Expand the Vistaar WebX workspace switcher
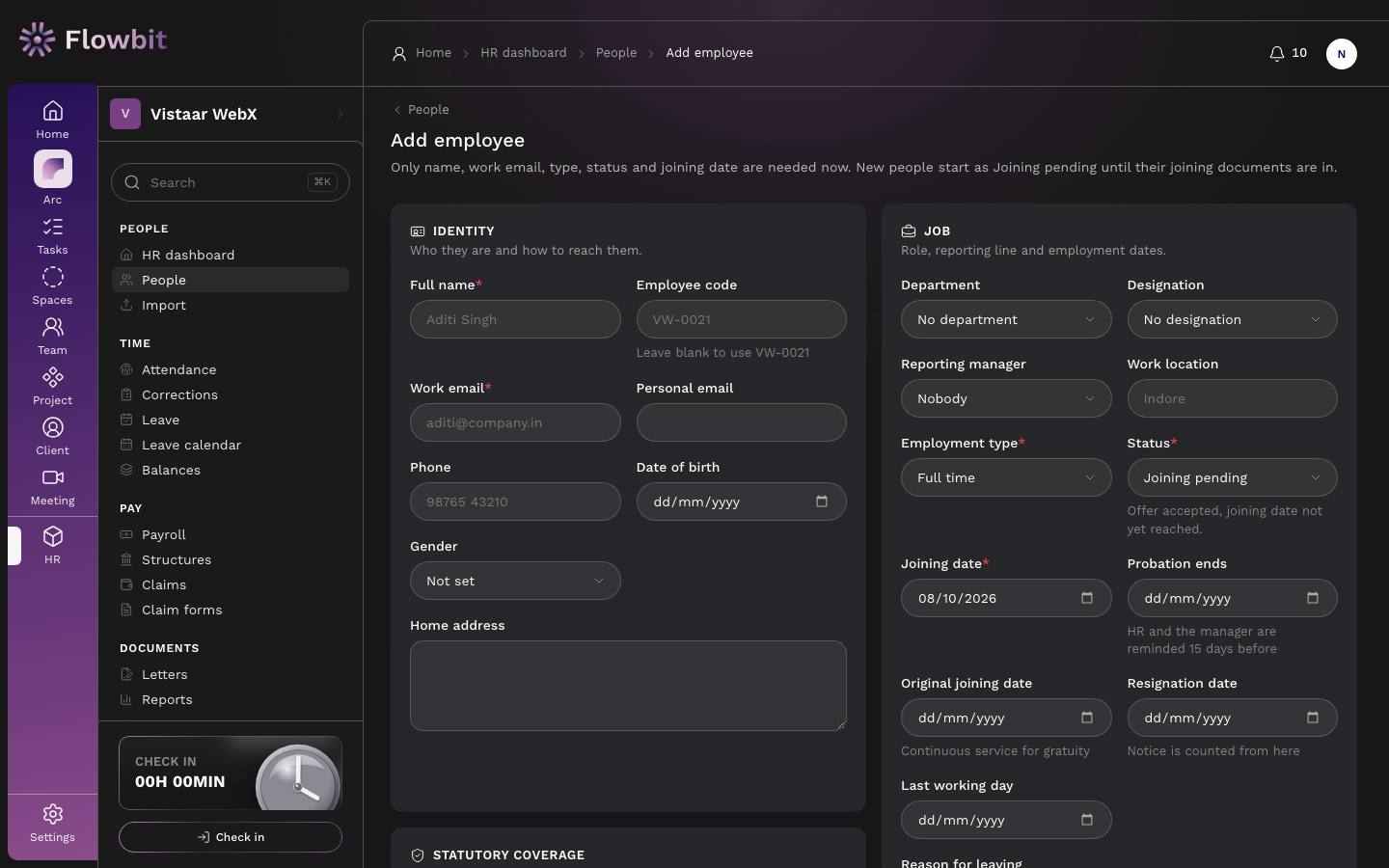This screenshot has height=868, width=1389. (x=230, y=114)
